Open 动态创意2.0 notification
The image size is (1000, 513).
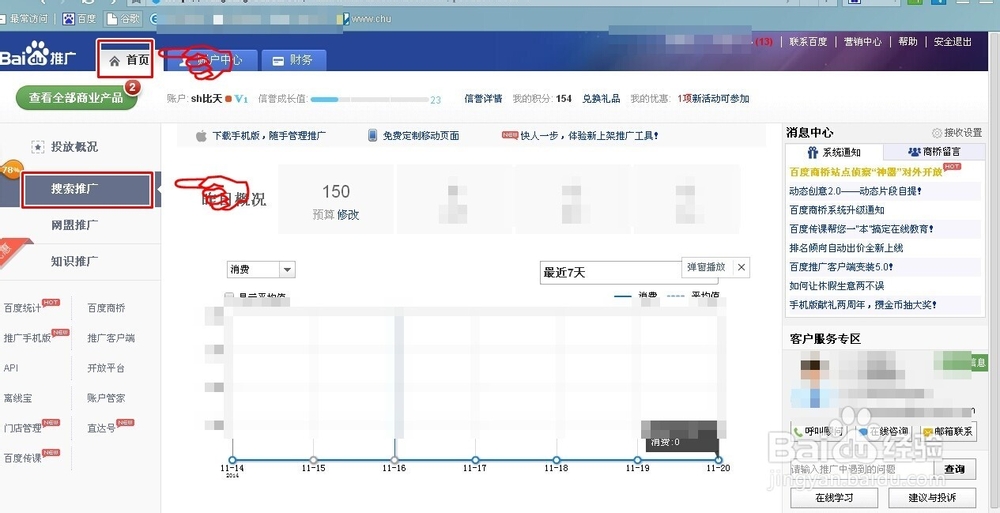(x=855, y=191)
